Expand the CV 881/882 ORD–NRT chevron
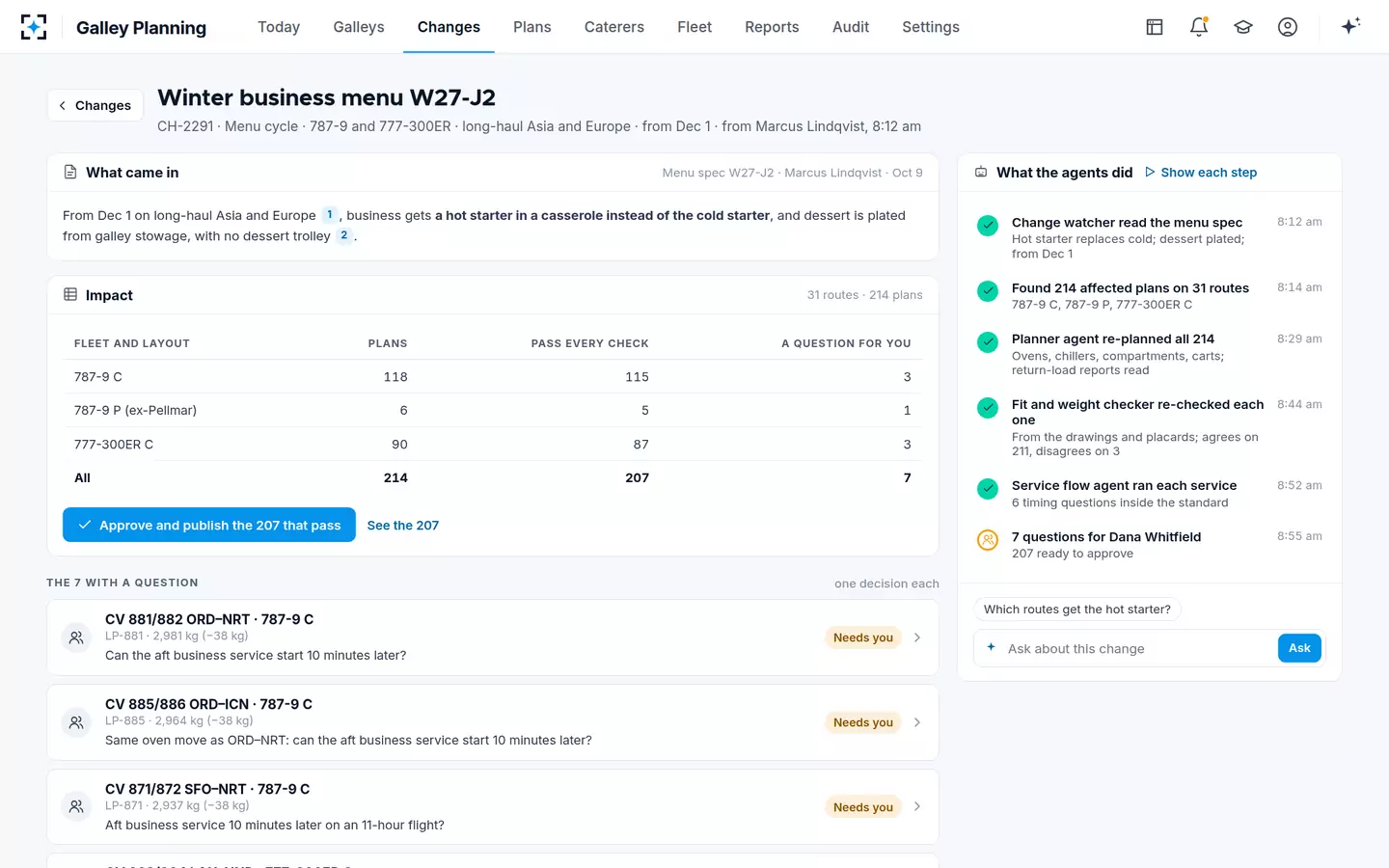This screenshot has height=868, width=1389. click(x=917, y=637)
